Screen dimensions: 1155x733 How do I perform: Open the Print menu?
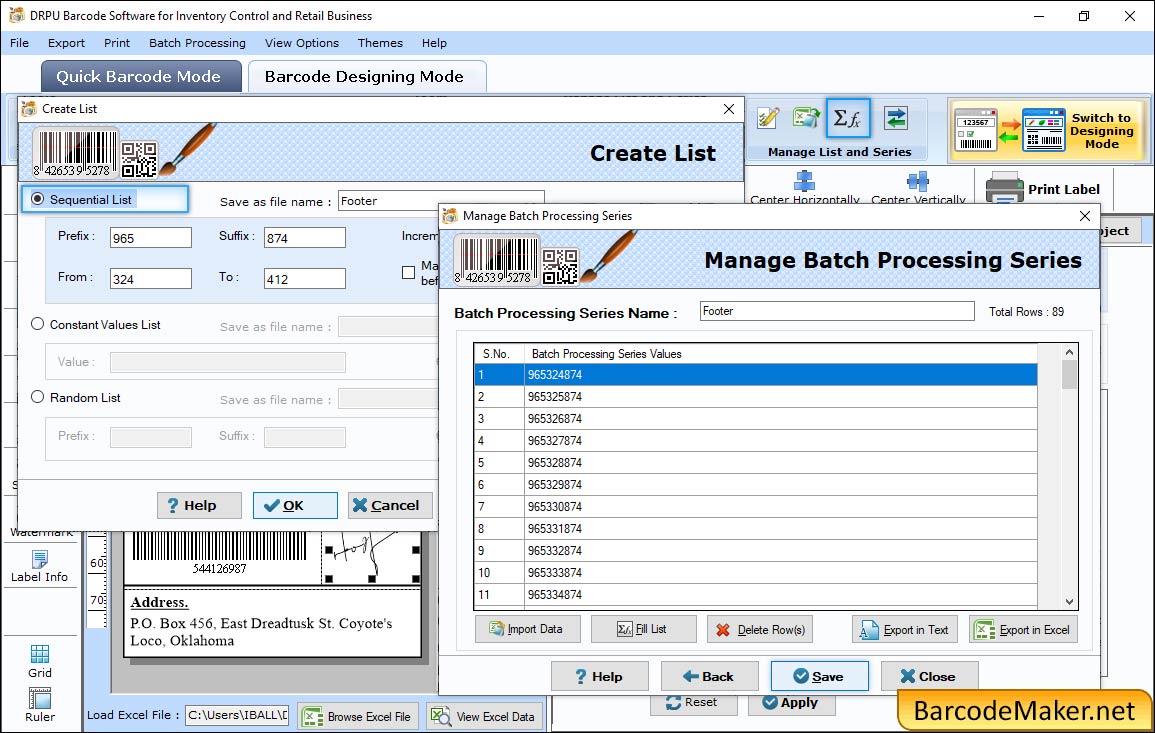click(x=116, y=43)
